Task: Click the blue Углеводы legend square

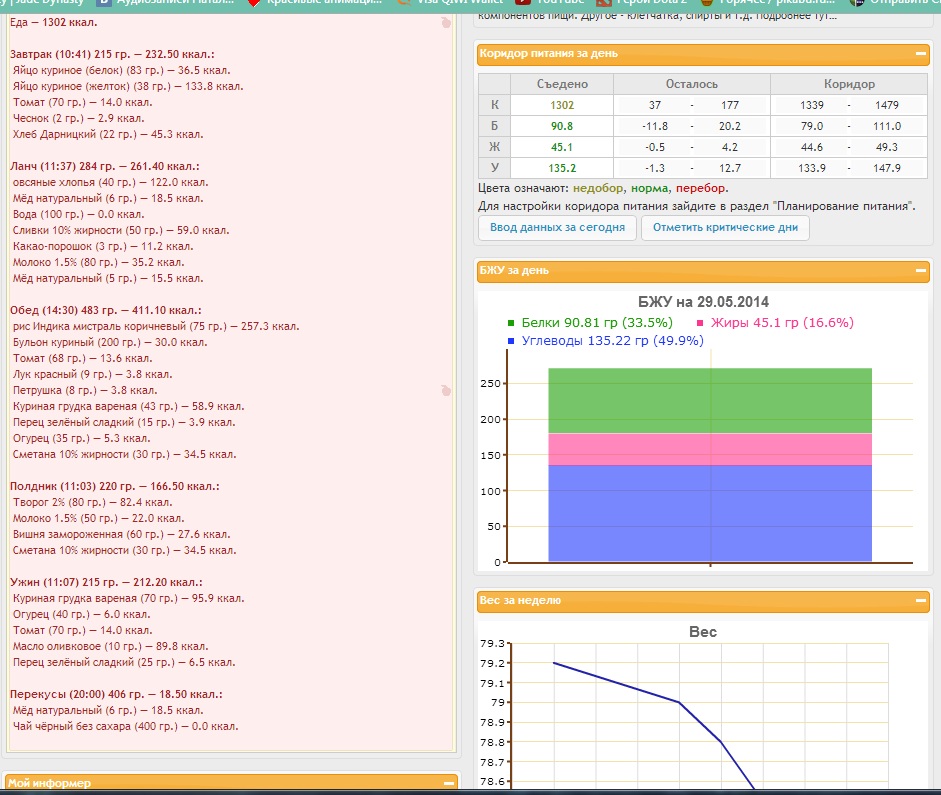Action: [511, 341]
